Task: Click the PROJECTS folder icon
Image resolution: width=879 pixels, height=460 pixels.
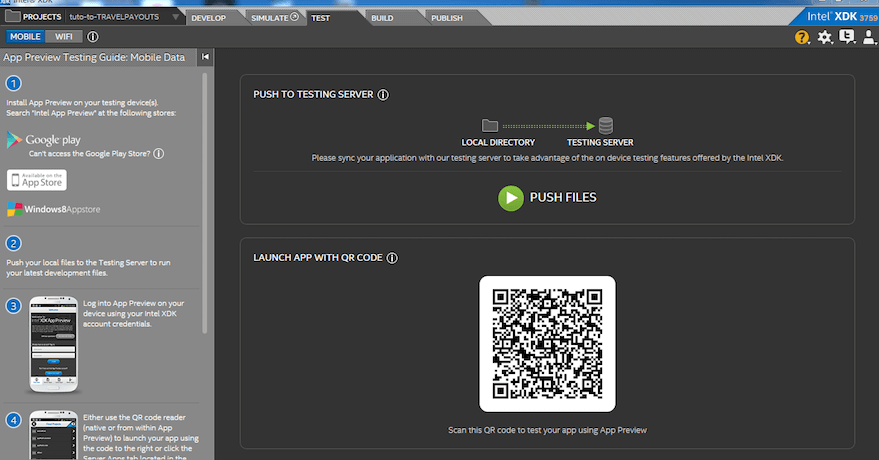Action: (x=13, y=17)
